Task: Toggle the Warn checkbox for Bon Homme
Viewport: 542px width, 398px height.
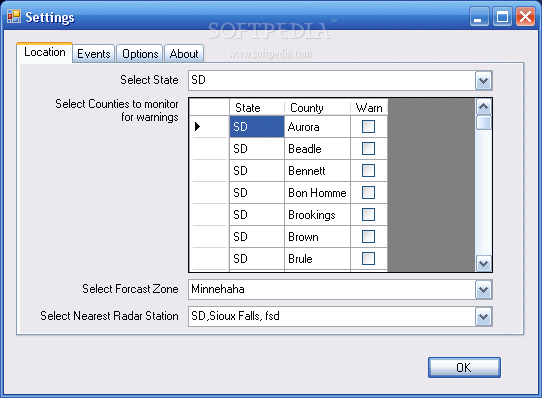Action: 368,193
